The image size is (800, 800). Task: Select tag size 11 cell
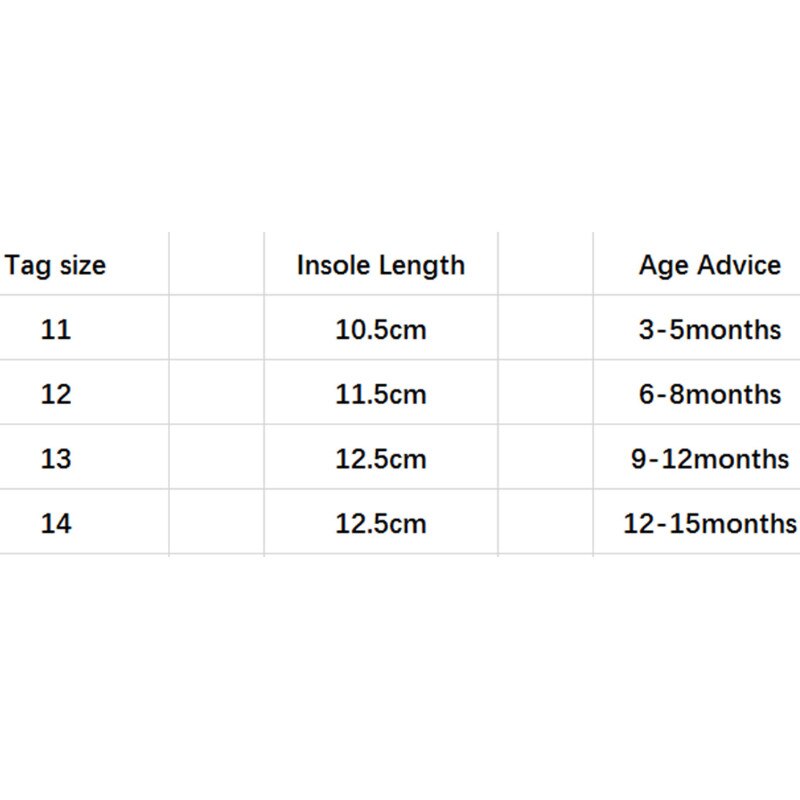56,329
